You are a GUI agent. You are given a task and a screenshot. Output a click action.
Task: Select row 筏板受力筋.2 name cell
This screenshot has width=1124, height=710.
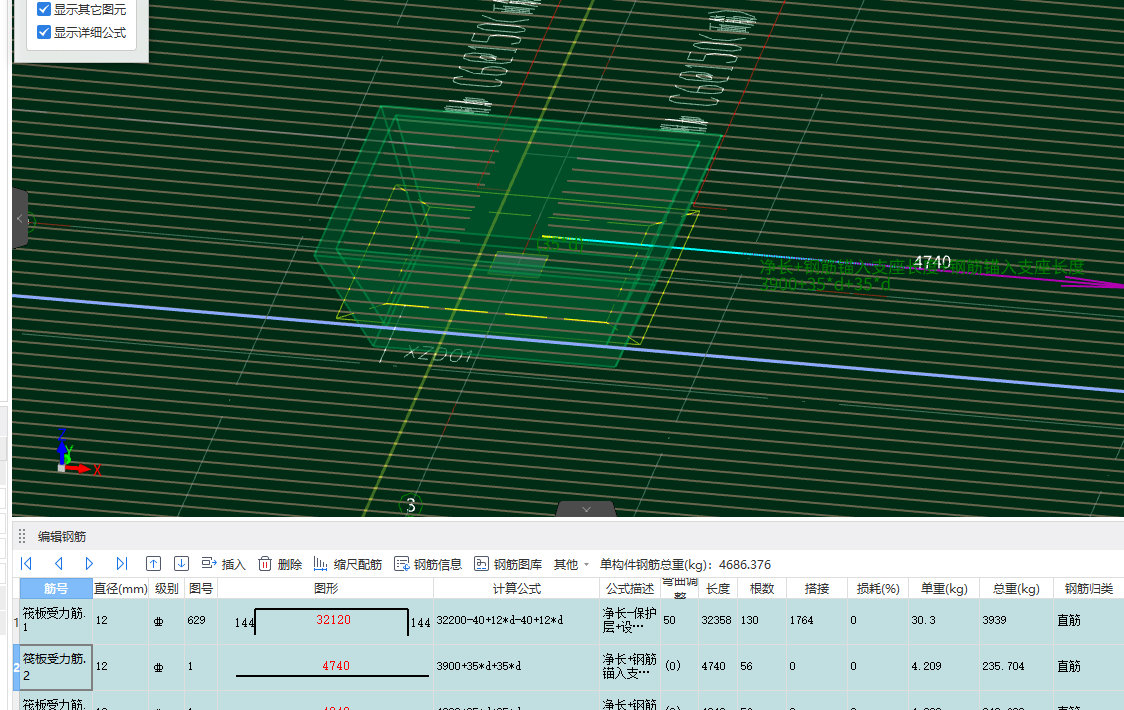point(56,667)
